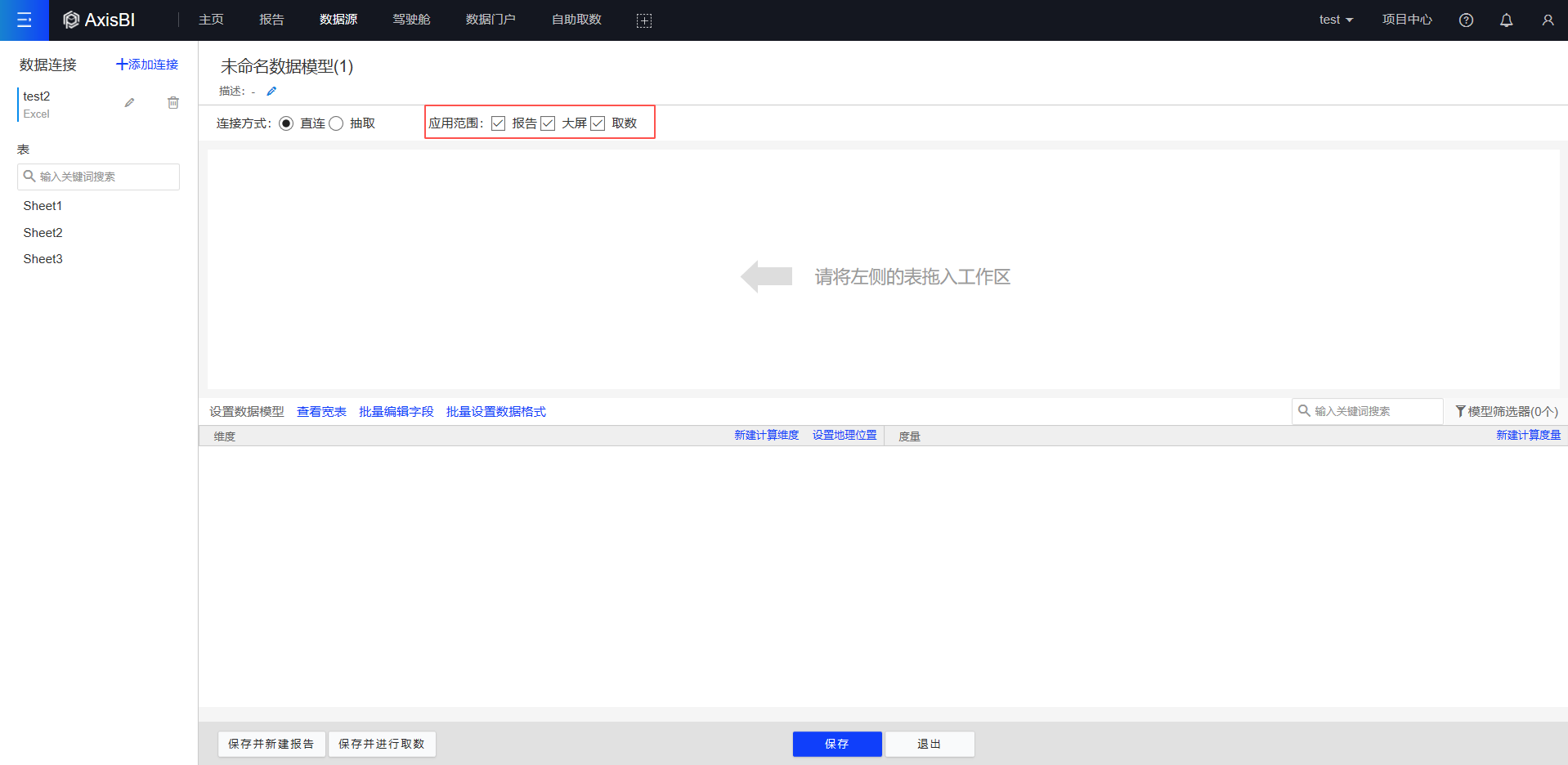The image size is (1568, 765).
Task: Open the user profile icon
Action: (1548, 20)
